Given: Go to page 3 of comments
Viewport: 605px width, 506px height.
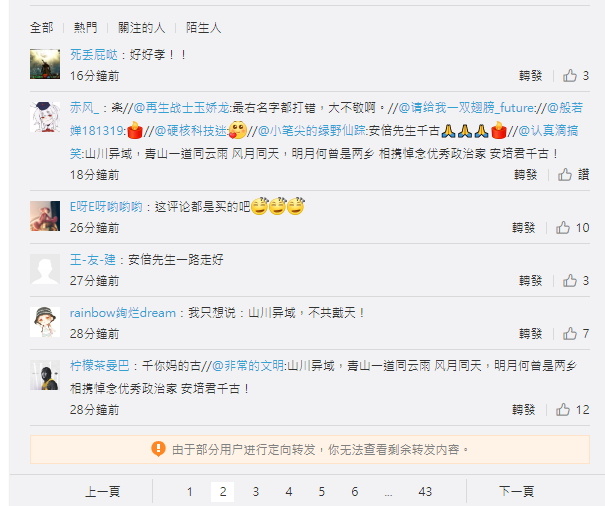Looking at the screenshot, I should 255,492.
